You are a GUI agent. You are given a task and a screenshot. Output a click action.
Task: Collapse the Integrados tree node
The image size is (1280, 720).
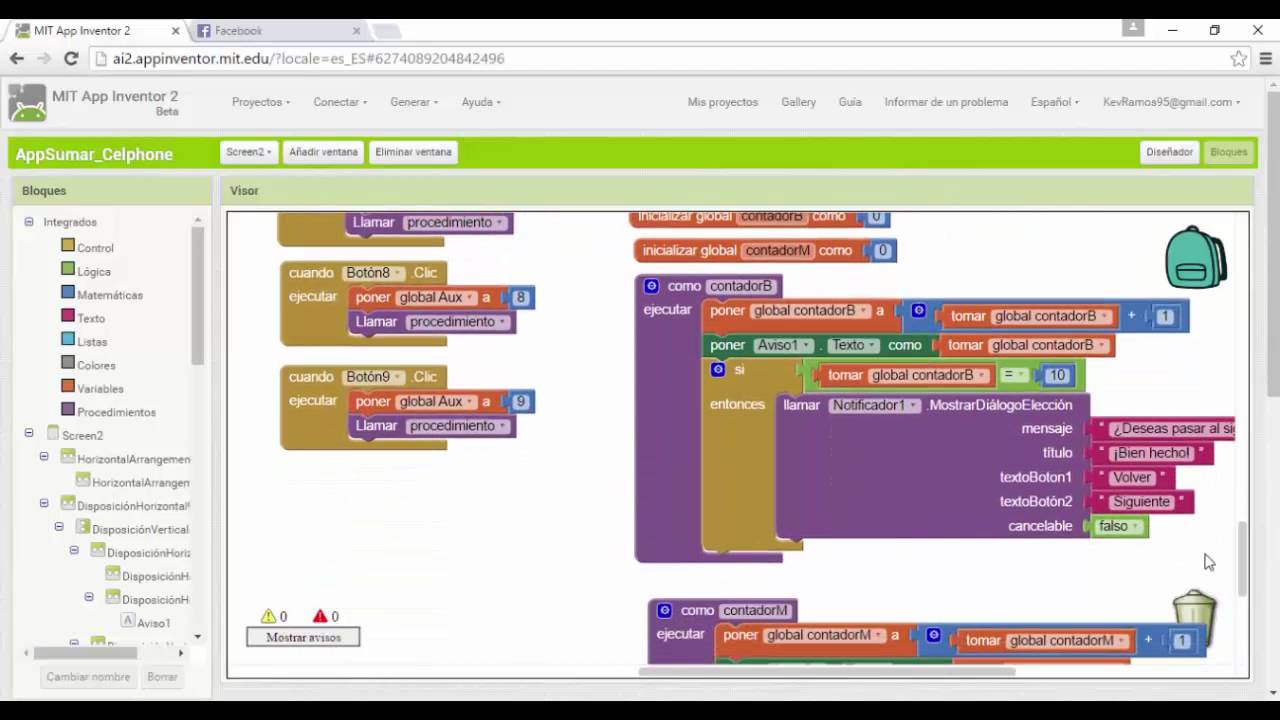pyautogui.click(x=28, y=222)
